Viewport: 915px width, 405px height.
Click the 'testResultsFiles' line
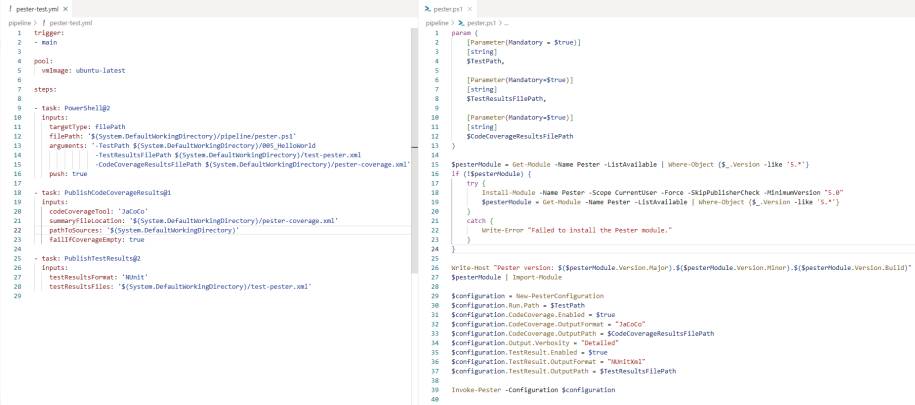[x=180, y=287]
